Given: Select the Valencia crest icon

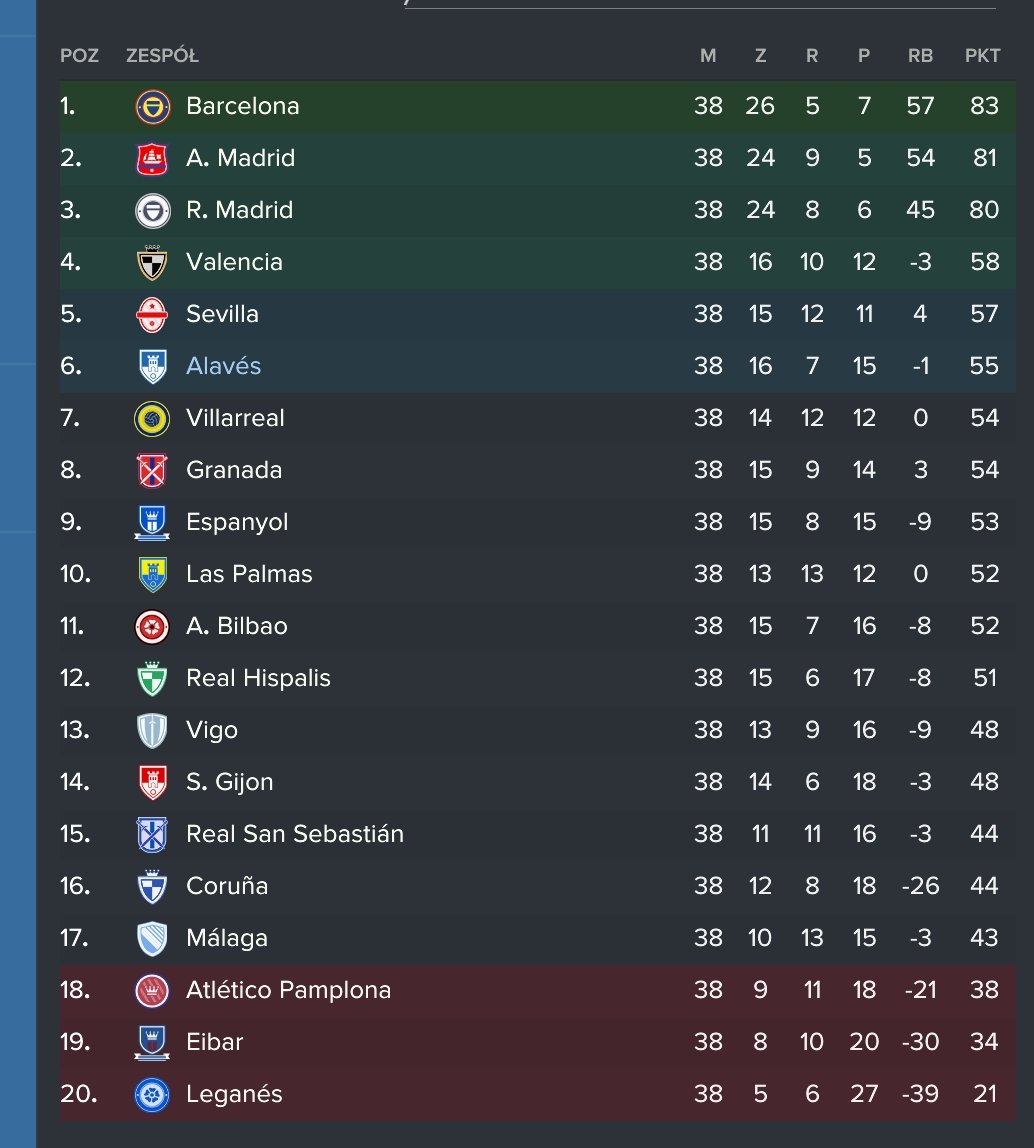Looking at the screenshot, I should (x=152, y=263).
